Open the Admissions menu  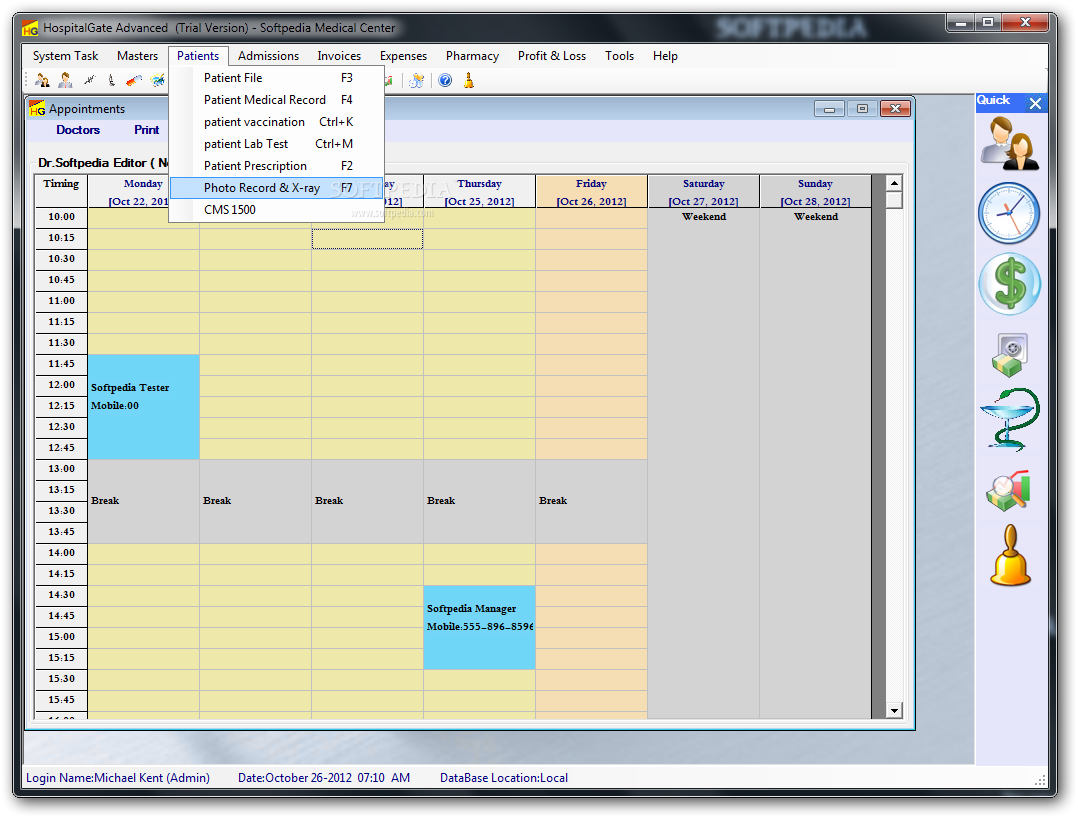268,56
